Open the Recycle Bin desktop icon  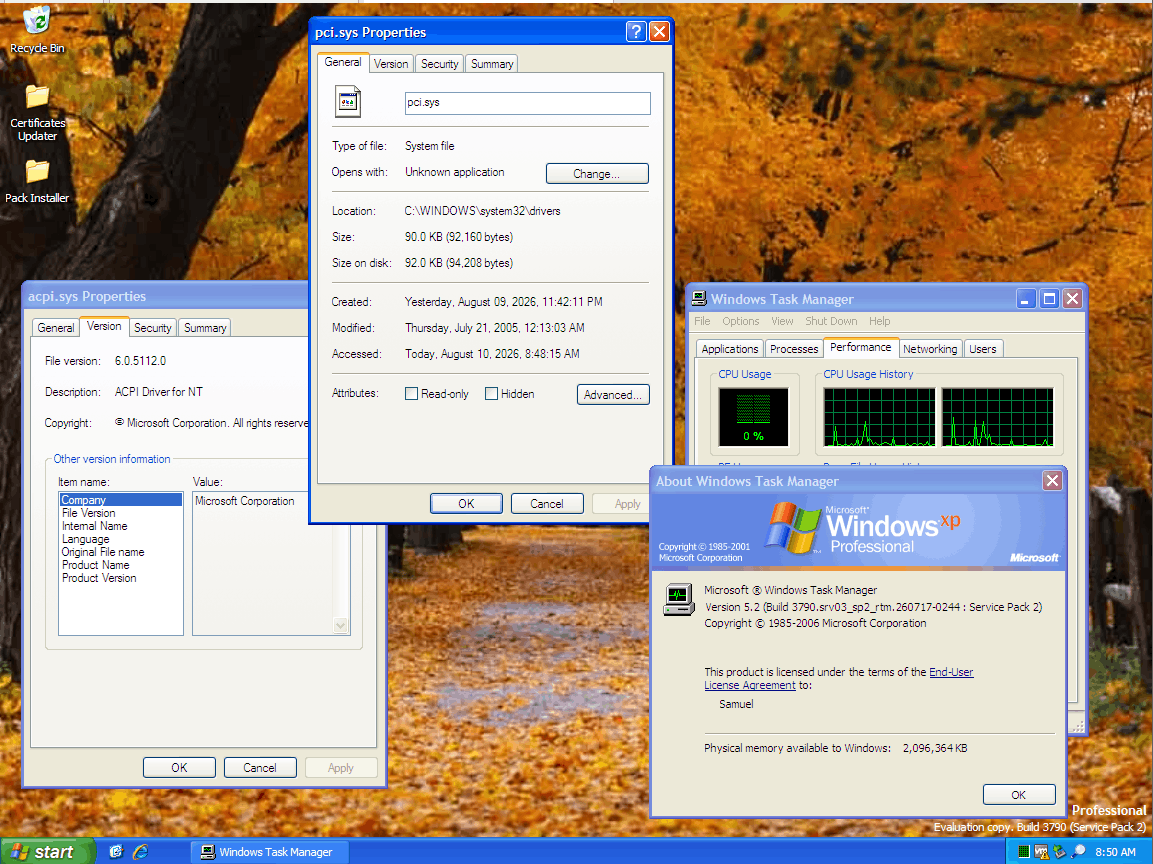pyautogui.click(x=37, y=29)
